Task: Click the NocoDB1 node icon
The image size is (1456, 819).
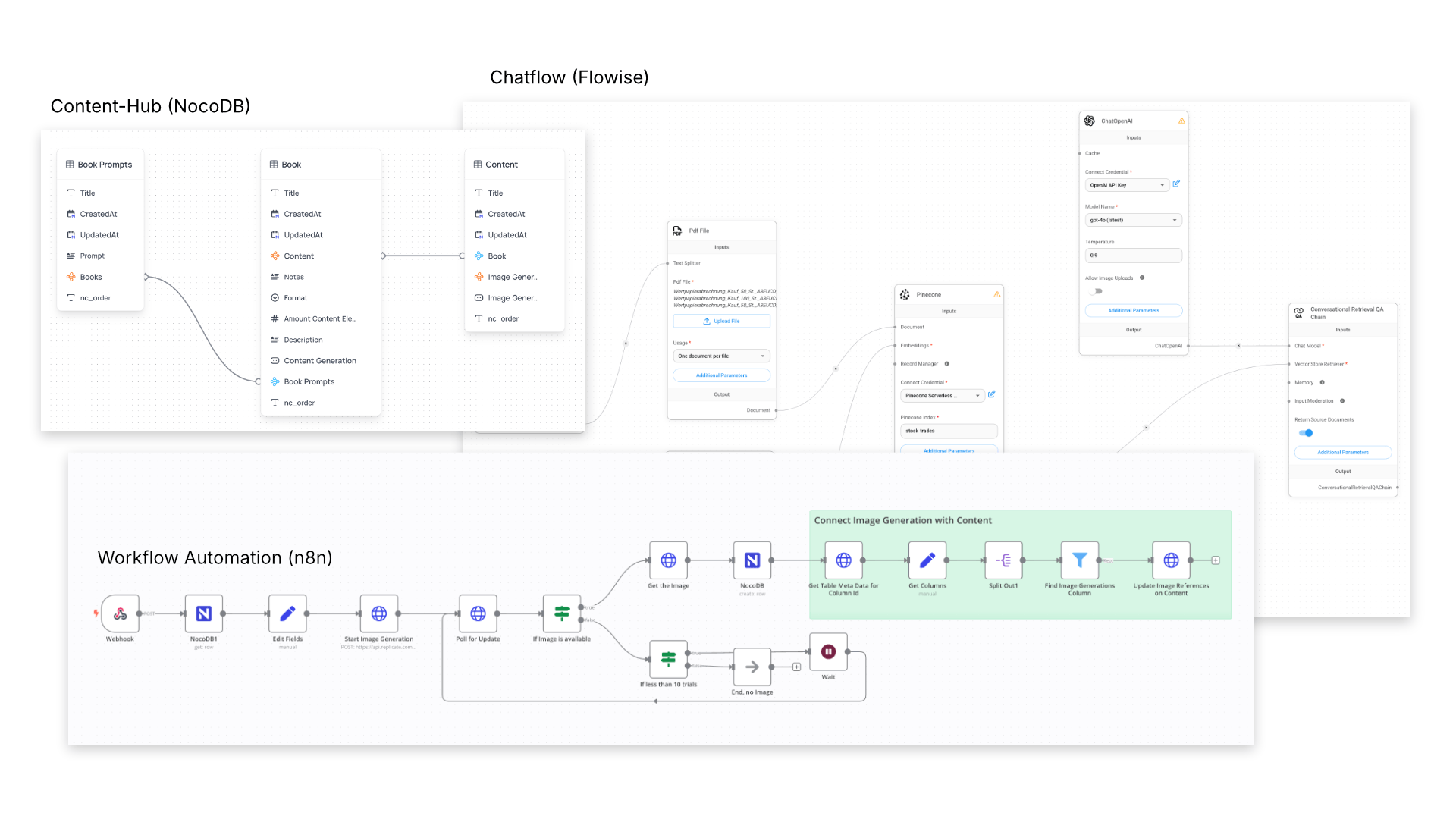Action: click(203, 614)
